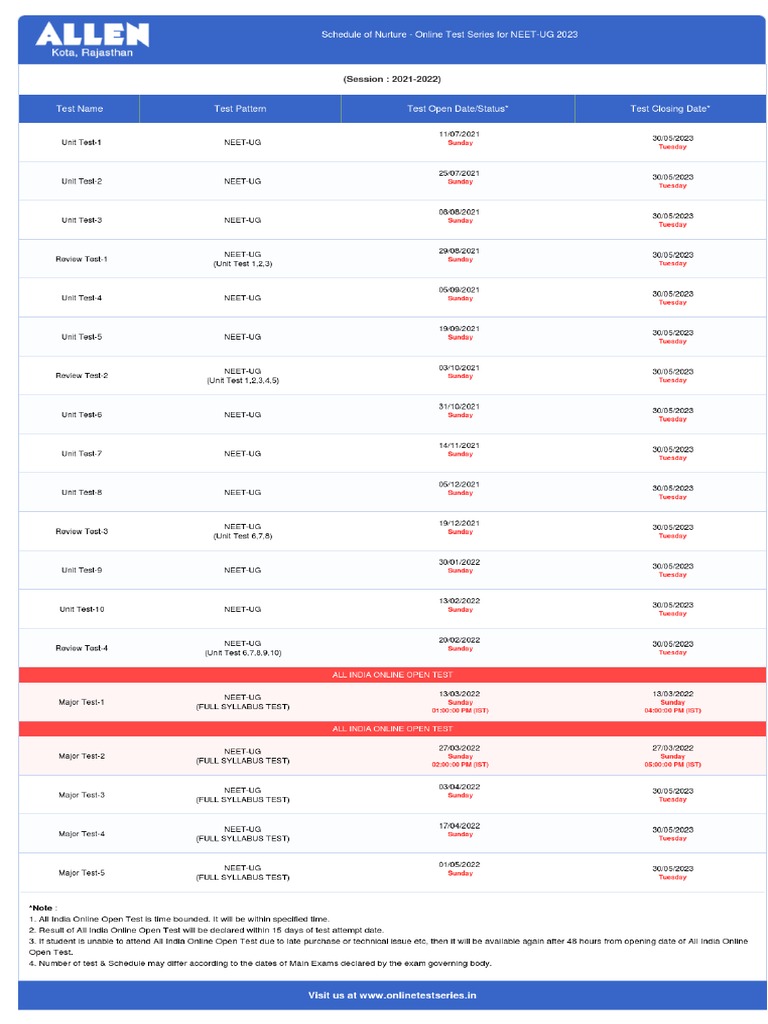The image size is (768, 1024).
Task: Select the Unit Test-1 row name
Action: pos(81,142)
